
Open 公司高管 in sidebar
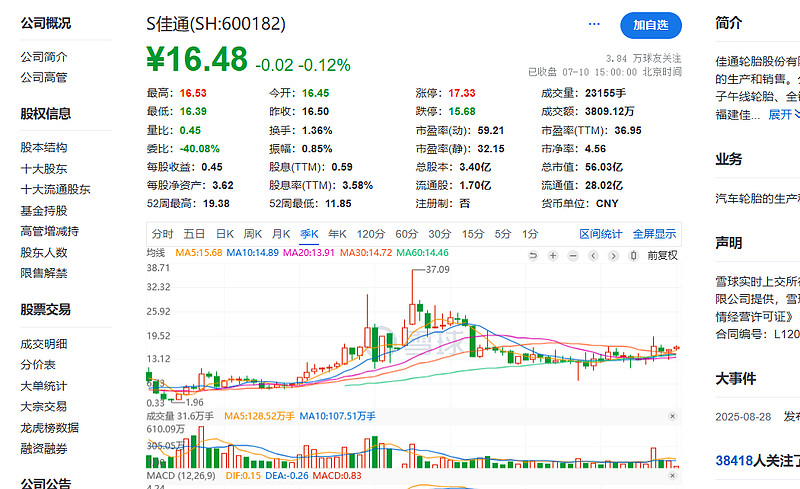coord(44,78)
